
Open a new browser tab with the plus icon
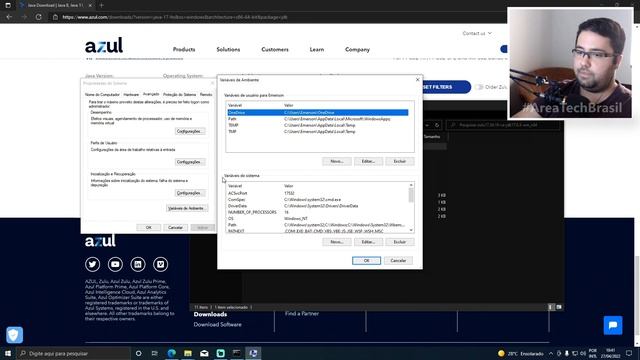click(101, 5)
